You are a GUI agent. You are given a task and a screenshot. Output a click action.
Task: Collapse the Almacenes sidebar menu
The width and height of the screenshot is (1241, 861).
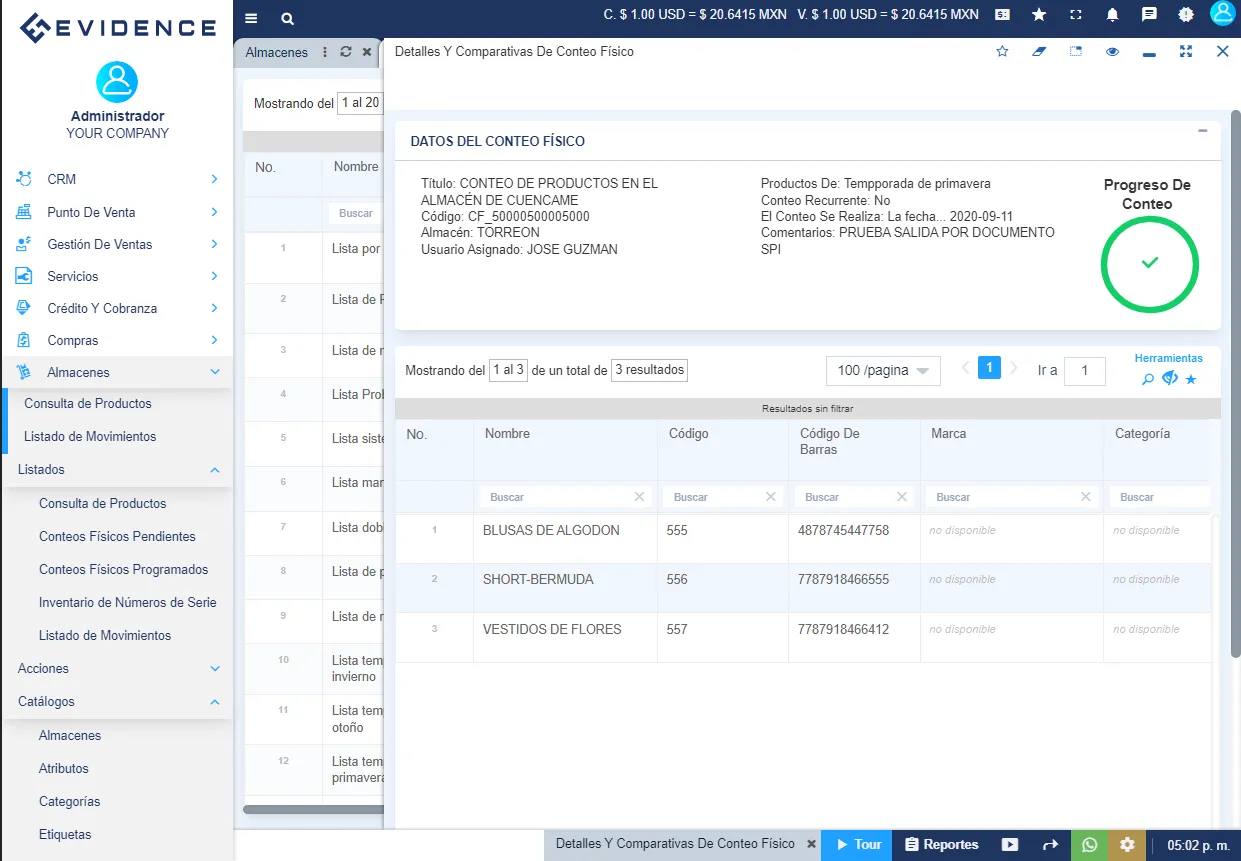pos(117,371)
